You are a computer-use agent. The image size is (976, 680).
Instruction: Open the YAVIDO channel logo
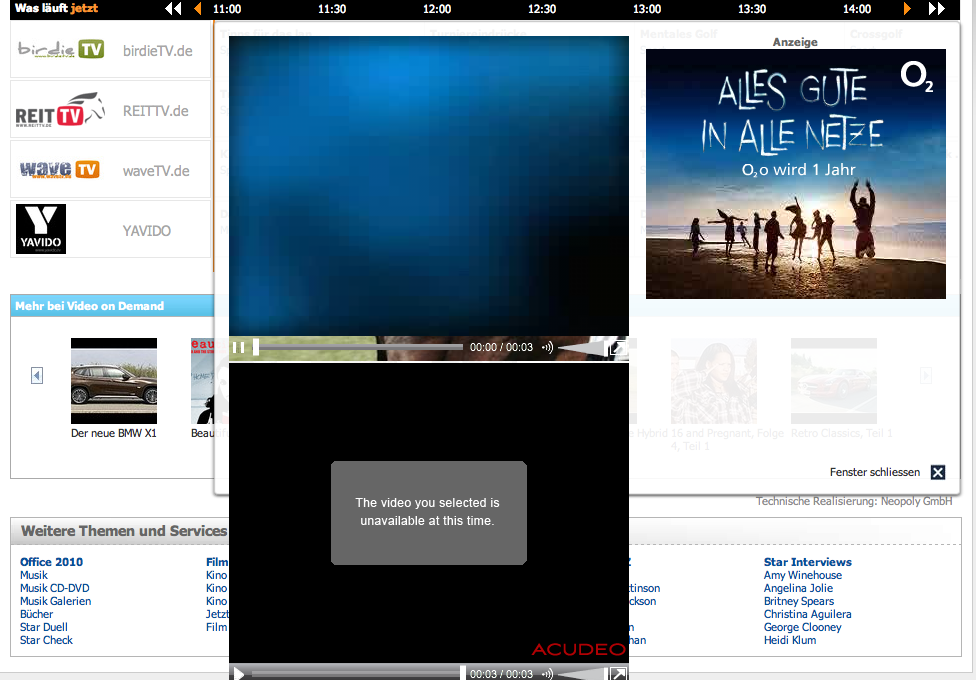41,229
